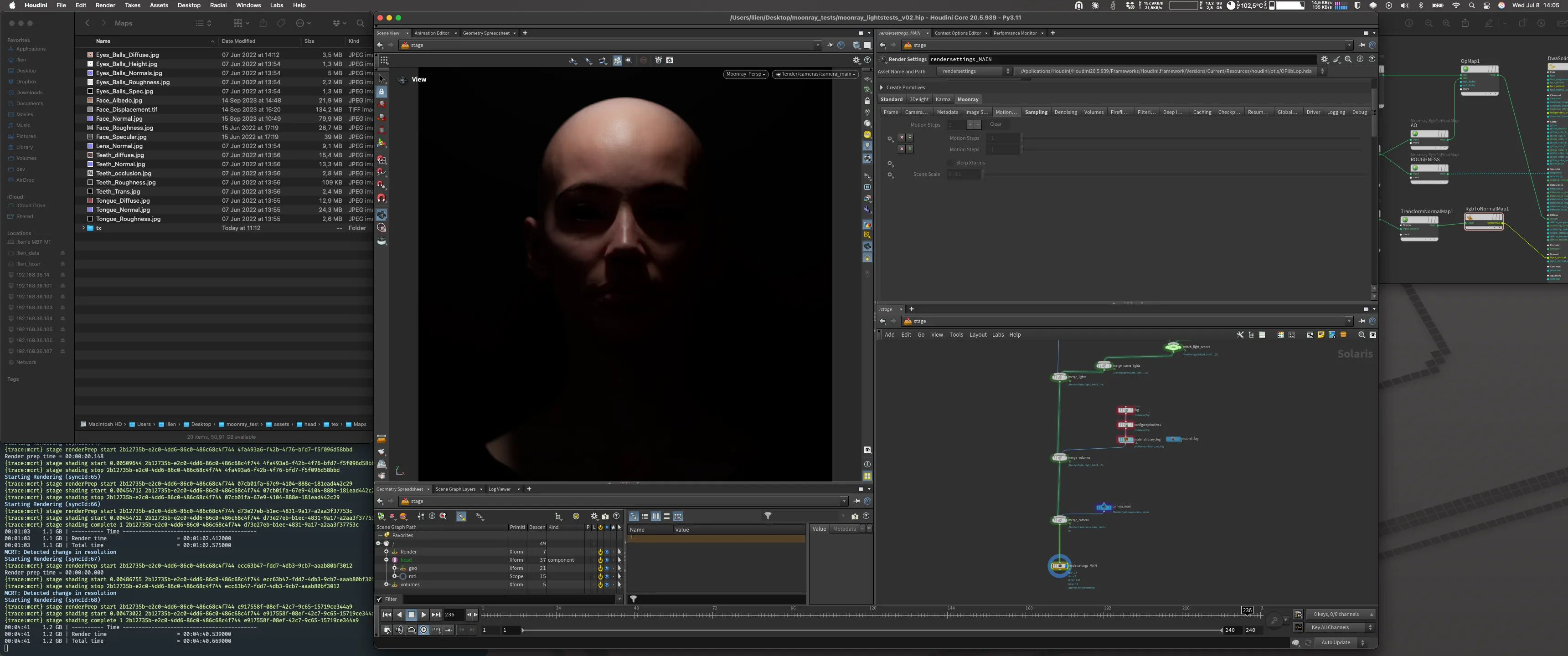
Task: Open the Moonray Persp viewport dropdown
Action: click(x=745, y=74)
